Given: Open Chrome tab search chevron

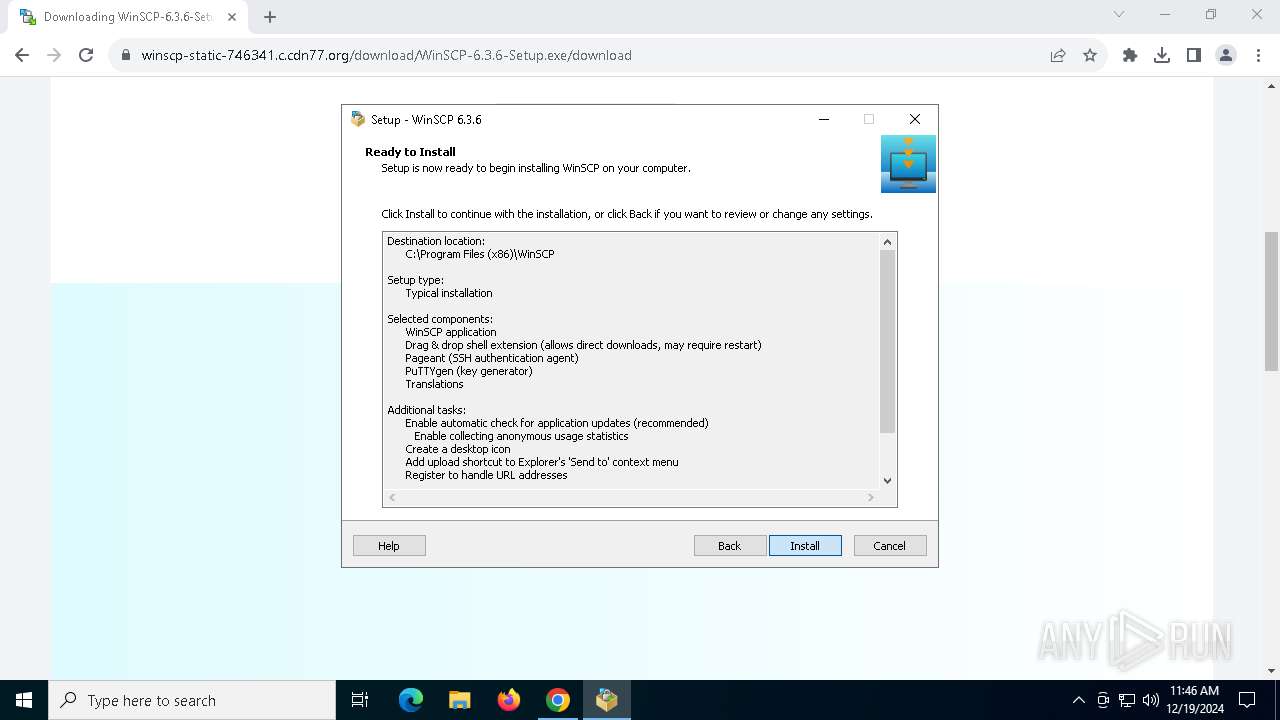Looking at the screenshot, I should pyautogui.click(x=1119, y=15).
